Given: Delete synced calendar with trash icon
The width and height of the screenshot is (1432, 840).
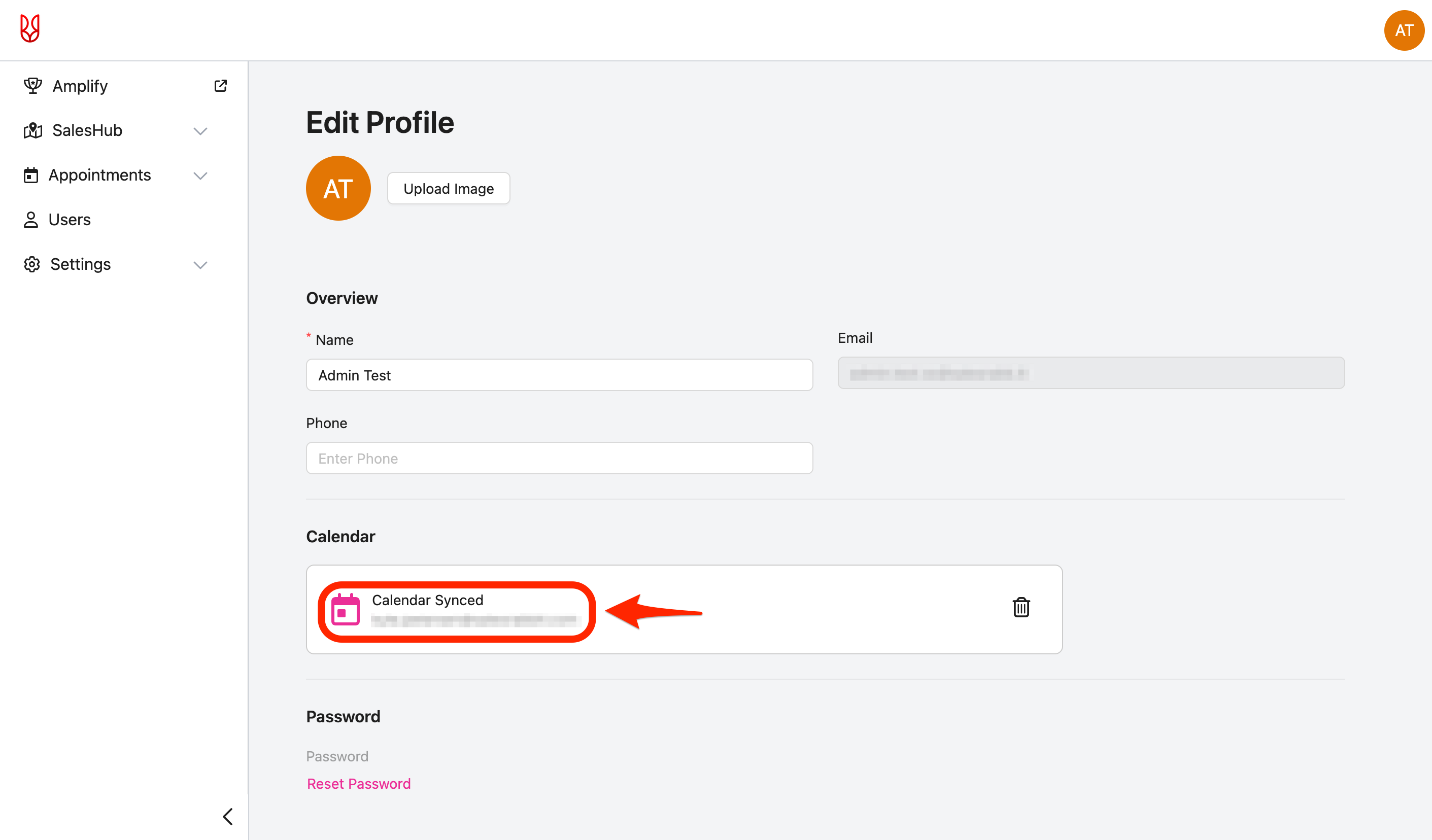Looking at the screenshot, I should click(x=1020, y=607).
